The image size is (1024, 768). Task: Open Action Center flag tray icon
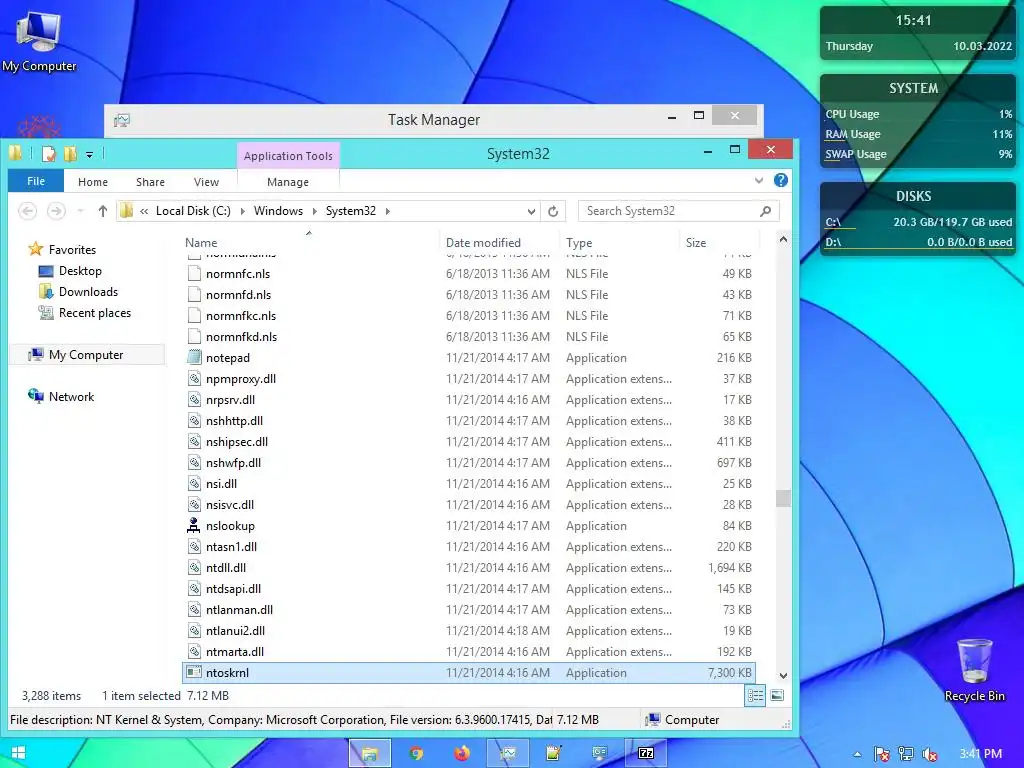[x=882, y=754]
